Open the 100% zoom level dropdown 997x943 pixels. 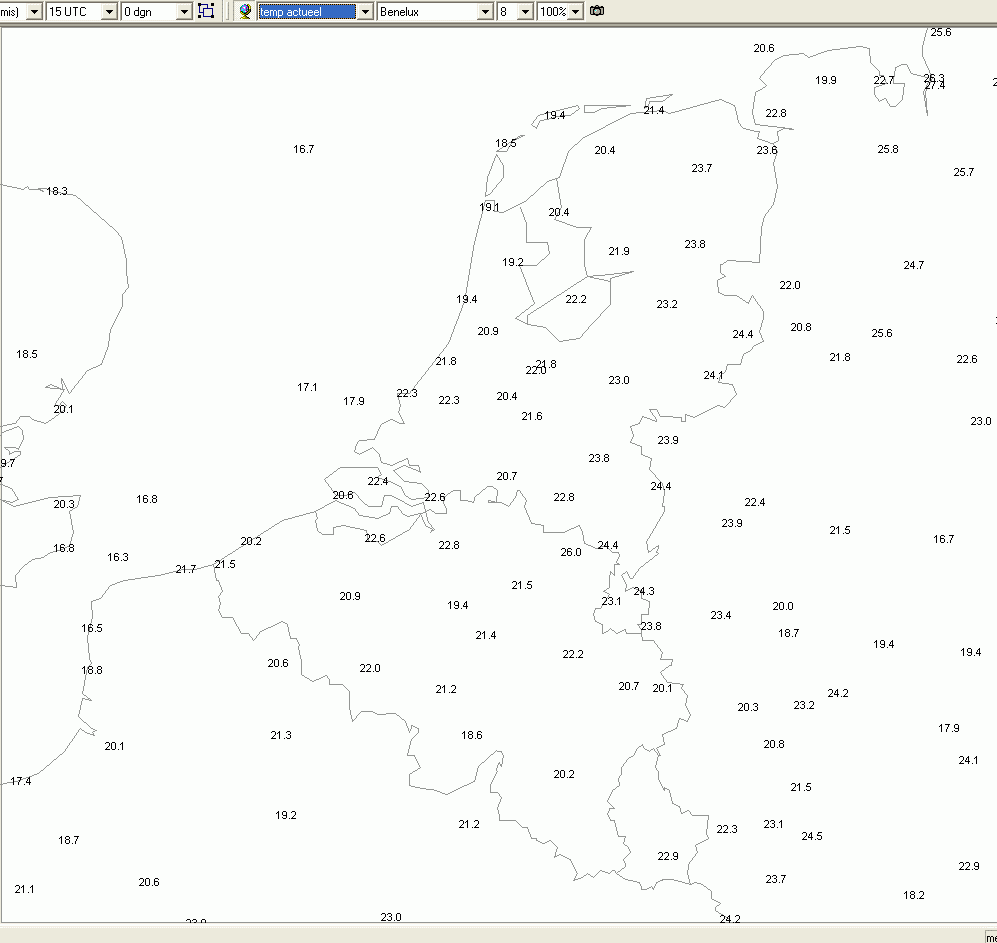tap(575, 11)
